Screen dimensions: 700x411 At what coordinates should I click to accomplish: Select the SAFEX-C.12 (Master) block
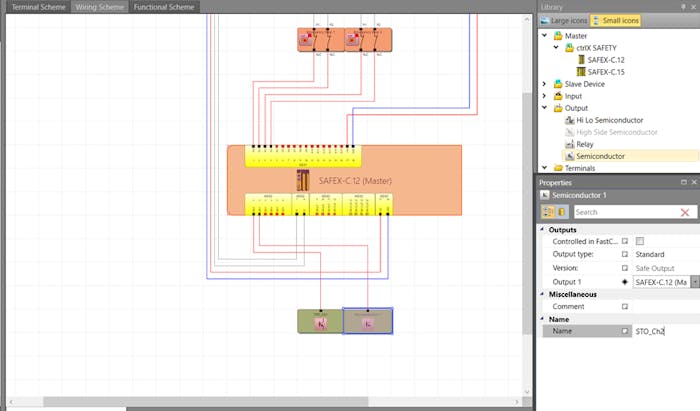click(344, 180)
